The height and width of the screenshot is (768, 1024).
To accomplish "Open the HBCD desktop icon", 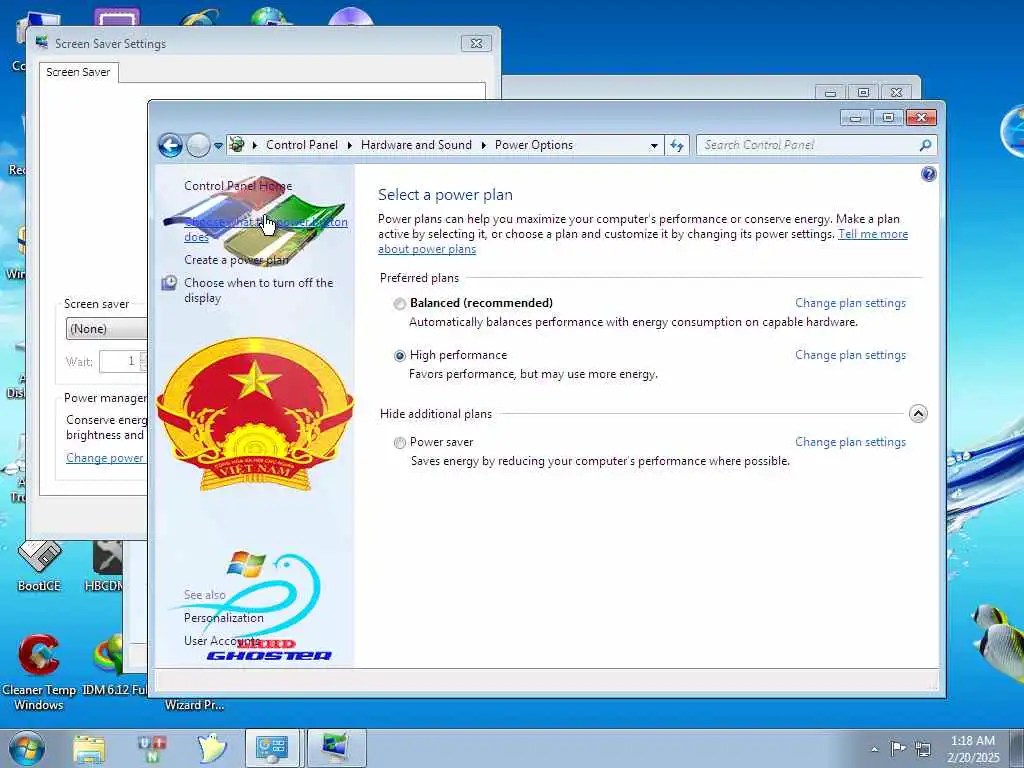I will [104, 566].
